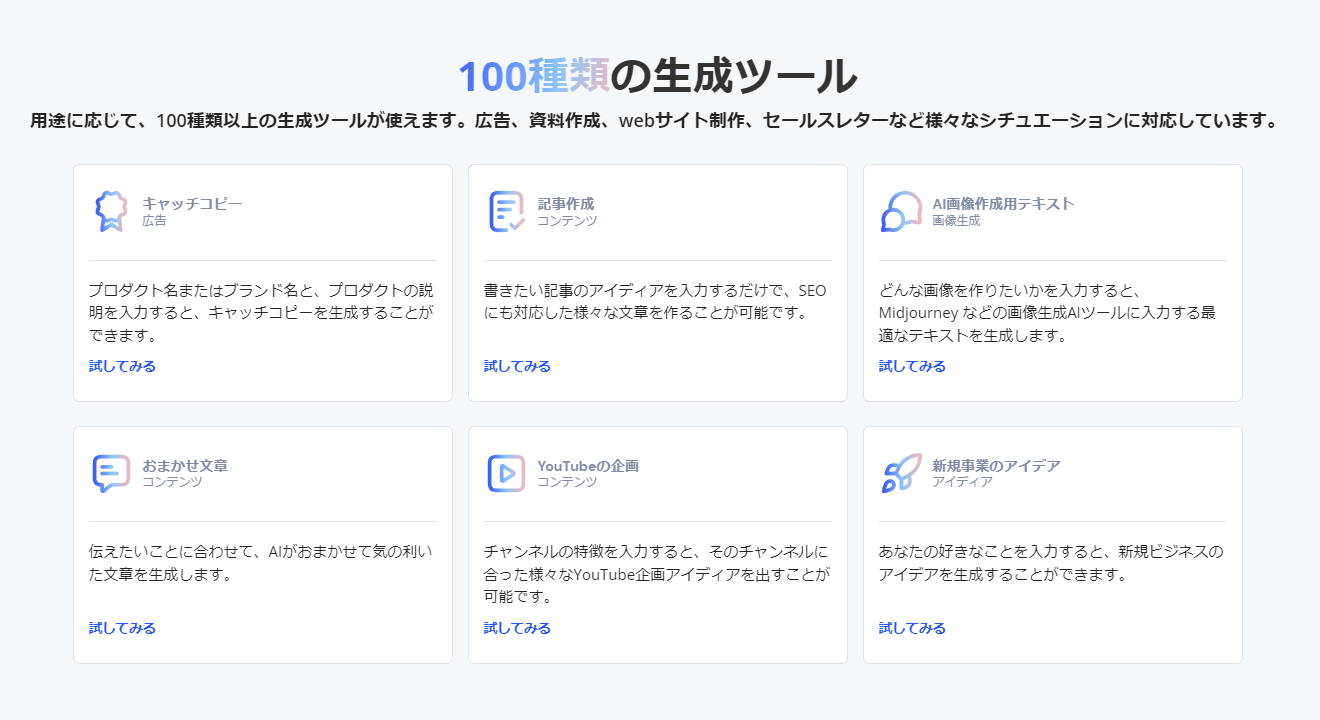The height and width of the screenshot is (720, 1320).
Task: Select the キャッチコピー card title
Action: (192, 203)
